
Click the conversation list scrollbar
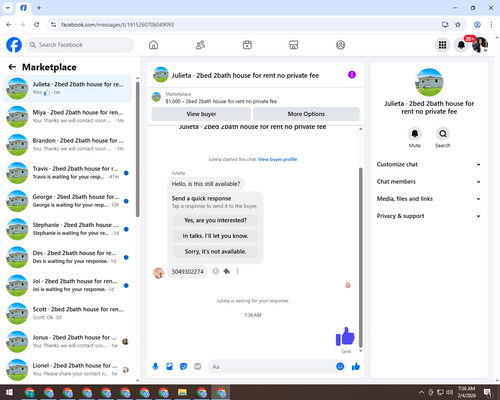point(138,149)
